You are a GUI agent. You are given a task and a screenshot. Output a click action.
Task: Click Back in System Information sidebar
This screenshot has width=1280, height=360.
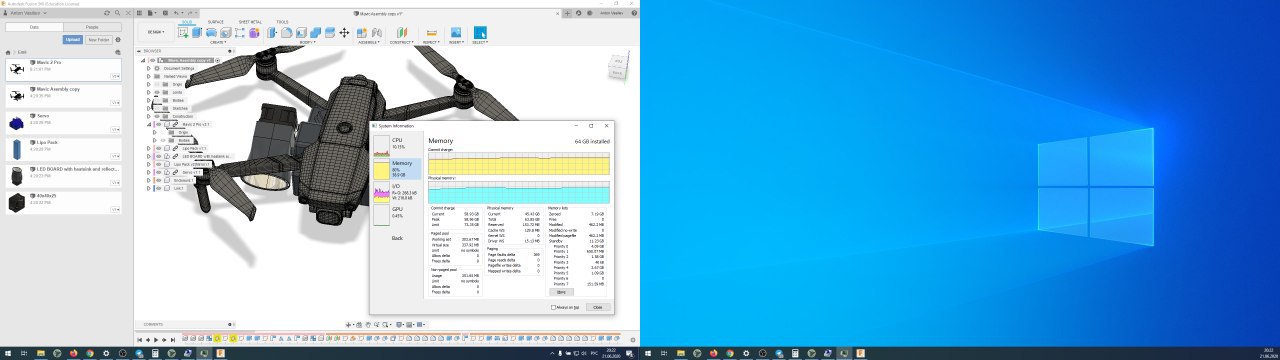tap(397, 237)
